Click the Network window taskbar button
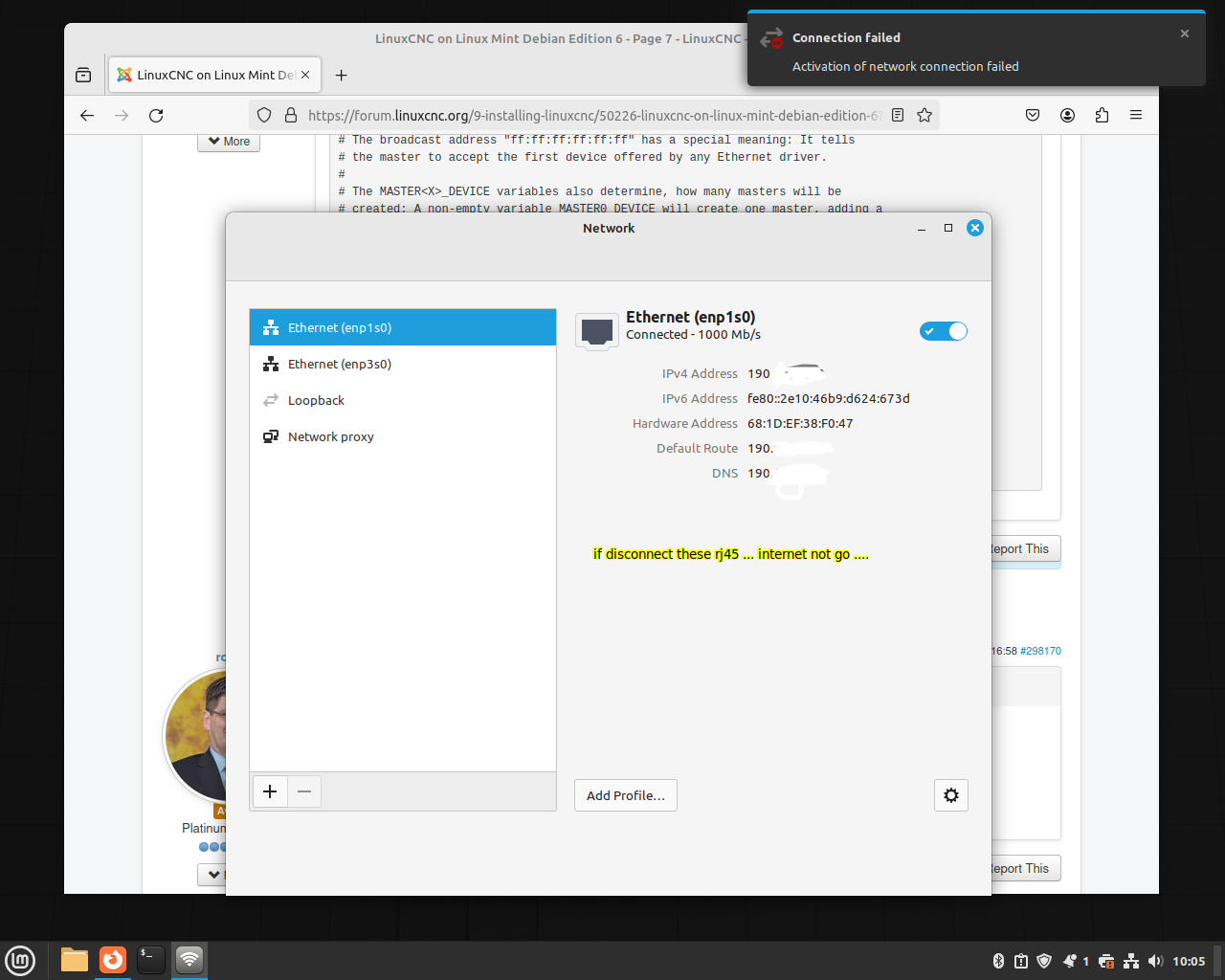The height and width of the screenshot is (980, 1225). coord(189,960)
